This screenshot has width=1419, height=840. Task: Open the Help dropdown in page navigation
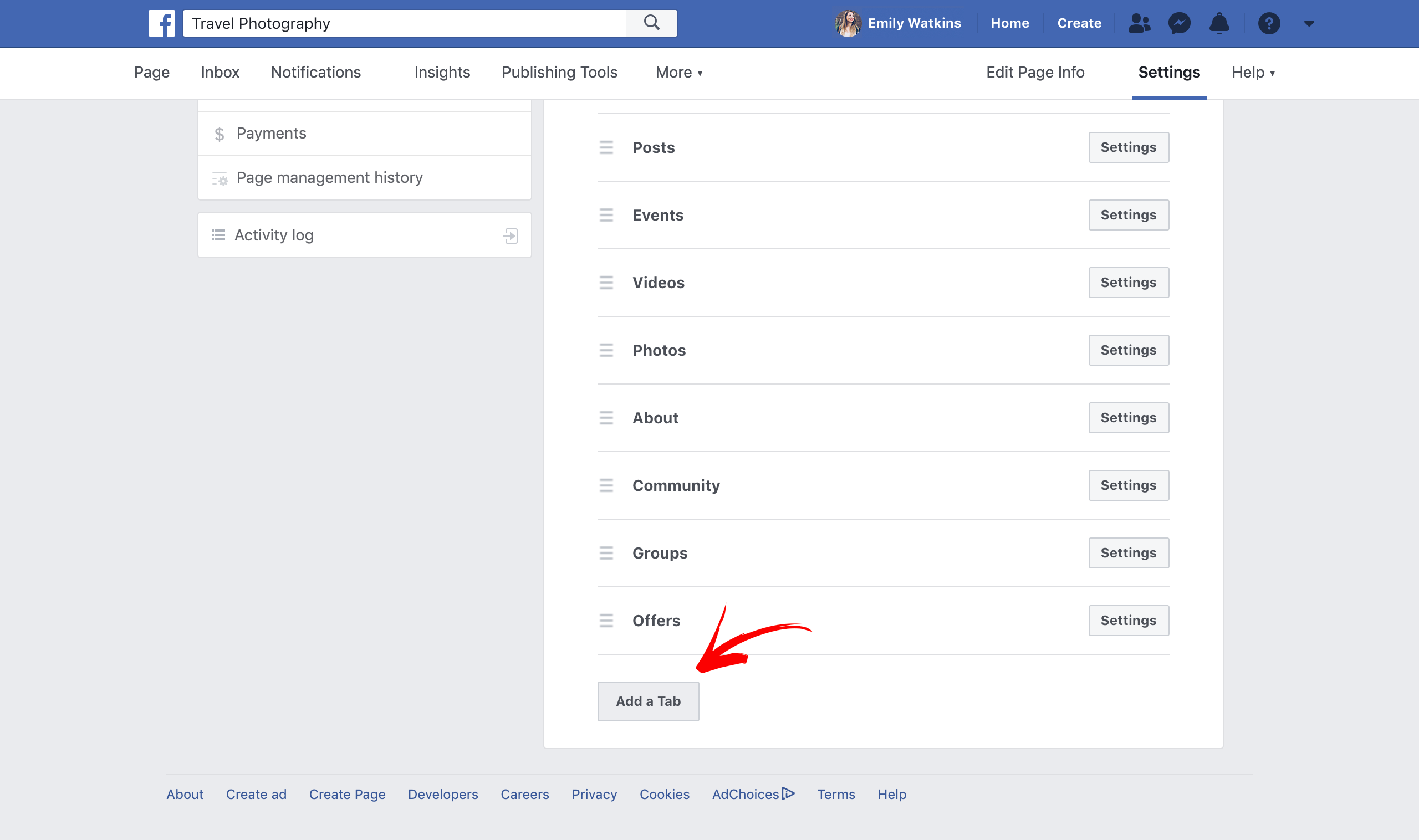point(1253,73)
